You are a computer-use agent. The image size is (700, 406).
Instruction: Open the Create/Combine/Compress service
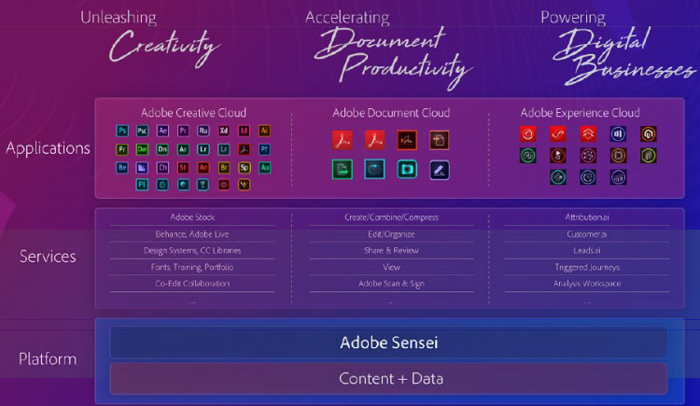click(390, 217)
